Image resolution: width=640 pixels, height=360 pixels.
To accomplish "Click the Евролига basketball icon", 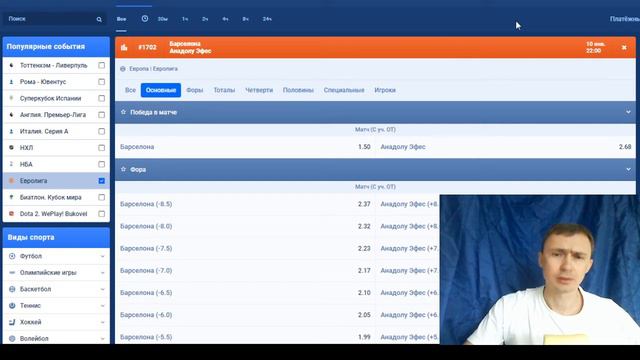I will tap(11, 180).
